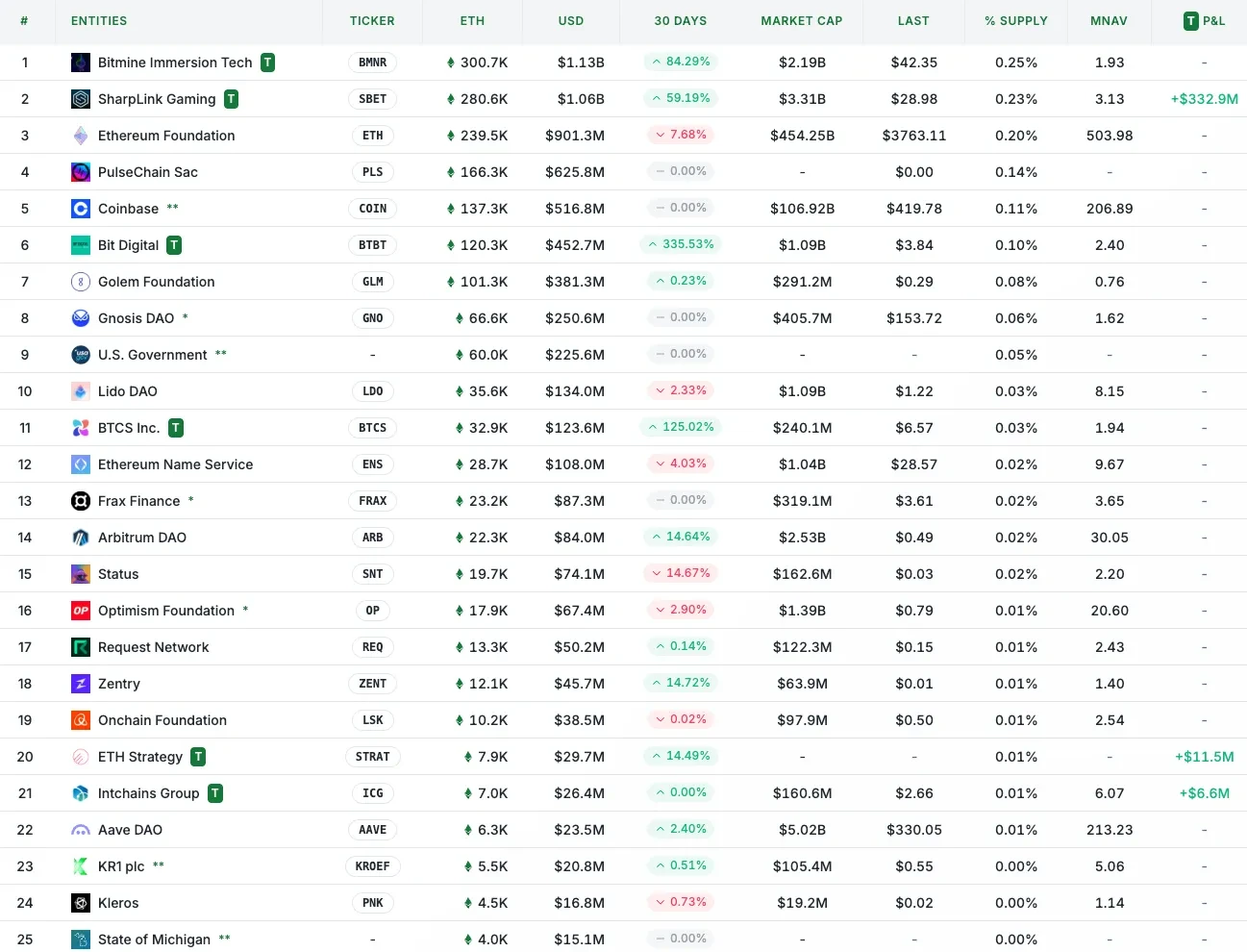Open the PulseChain Sac entity link
Image resolution: width=1247 pixels, height=952 pixels.
[148, 172]
